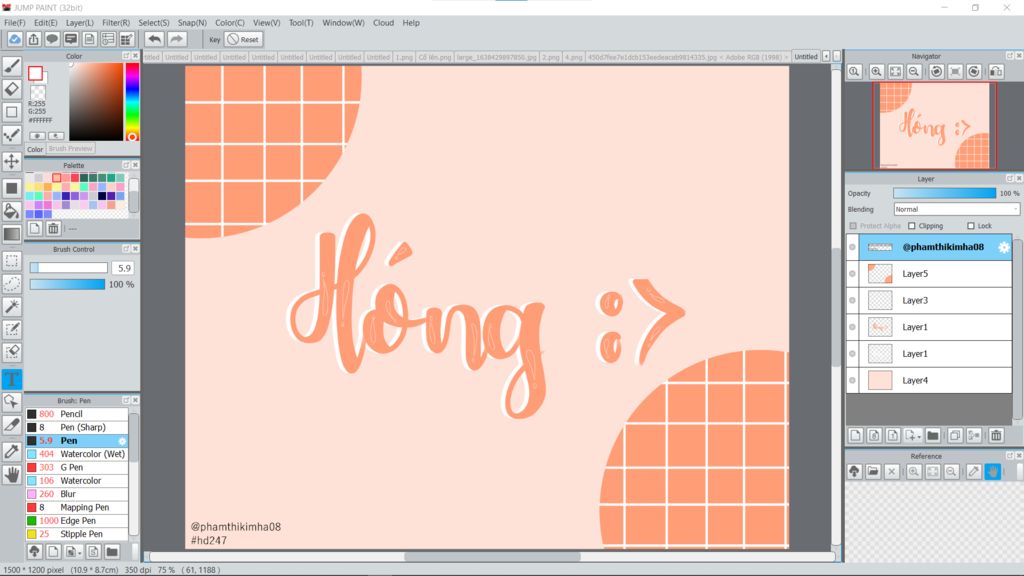Viewport: 1024px width, 576px height.
Task: Open the Layer menu
Action: point(80,23)
